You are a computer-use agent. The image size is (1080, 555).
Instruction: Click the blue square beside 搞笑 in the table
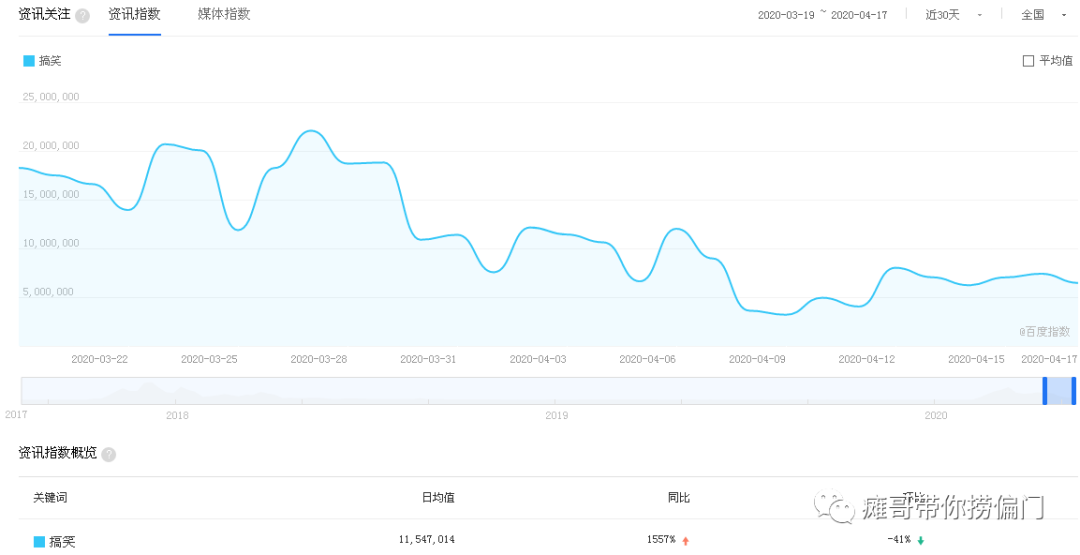pos(39,542)
